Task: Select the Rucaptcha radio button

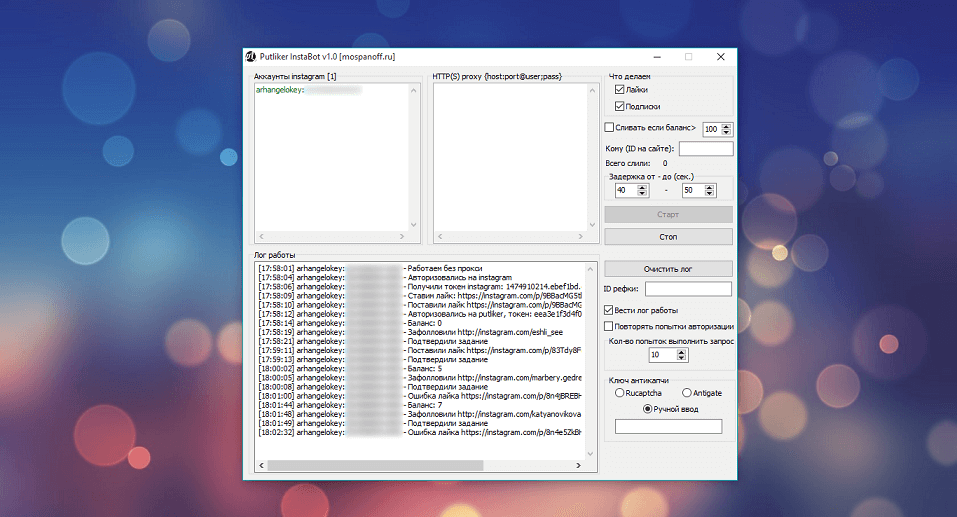Action: tap(619, 393)
